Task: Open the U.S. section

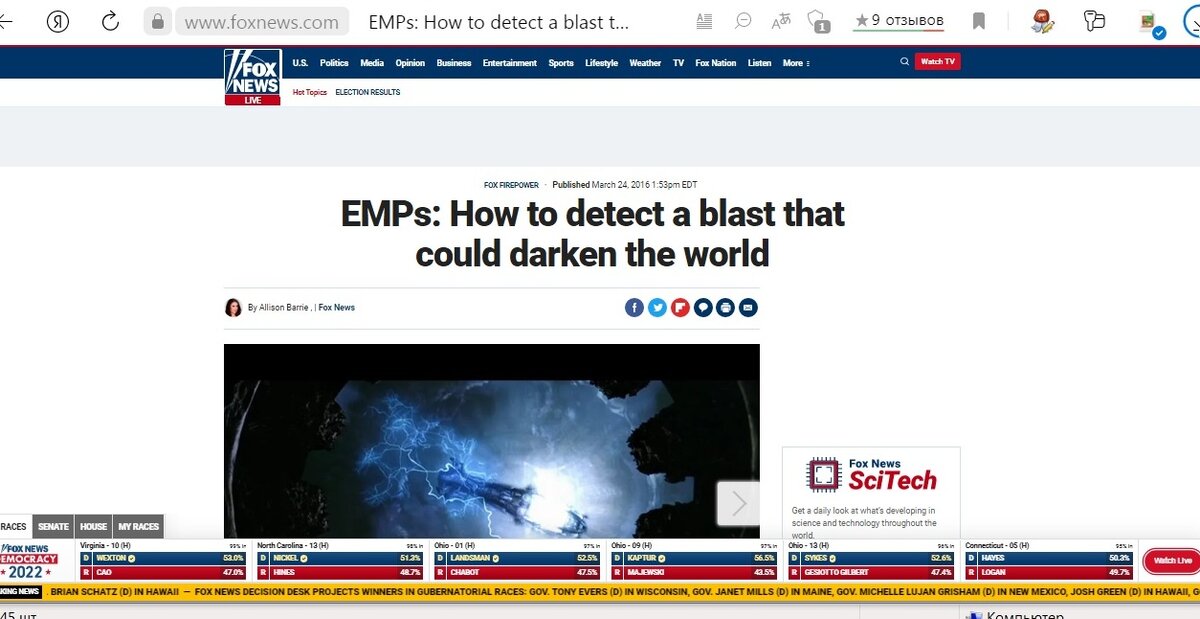Action: (x=300, y=63)
